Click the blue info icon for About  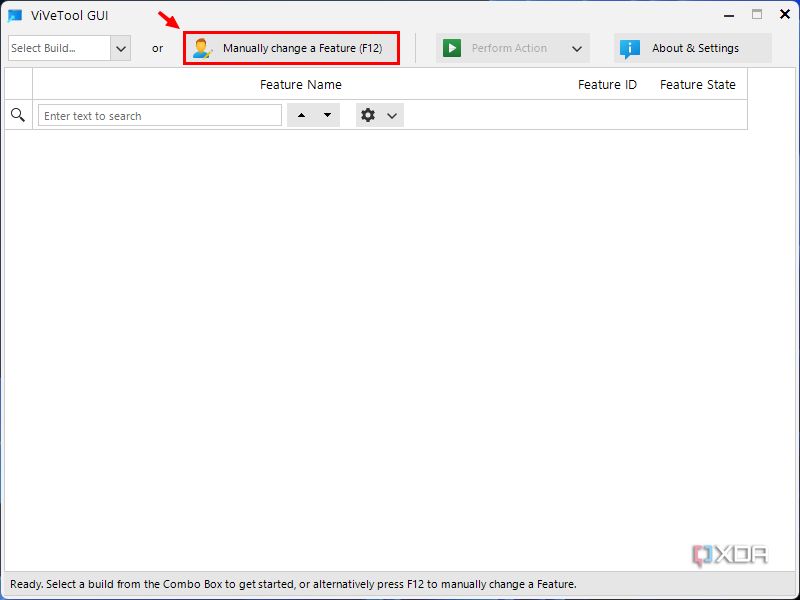point(630,48)
